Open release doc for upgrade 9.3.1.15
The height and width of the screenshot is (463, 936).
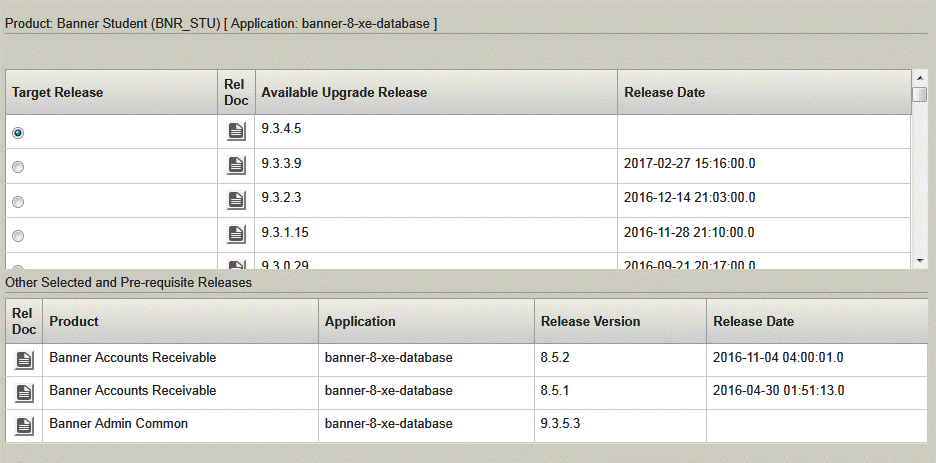click(x=236, y=234)
